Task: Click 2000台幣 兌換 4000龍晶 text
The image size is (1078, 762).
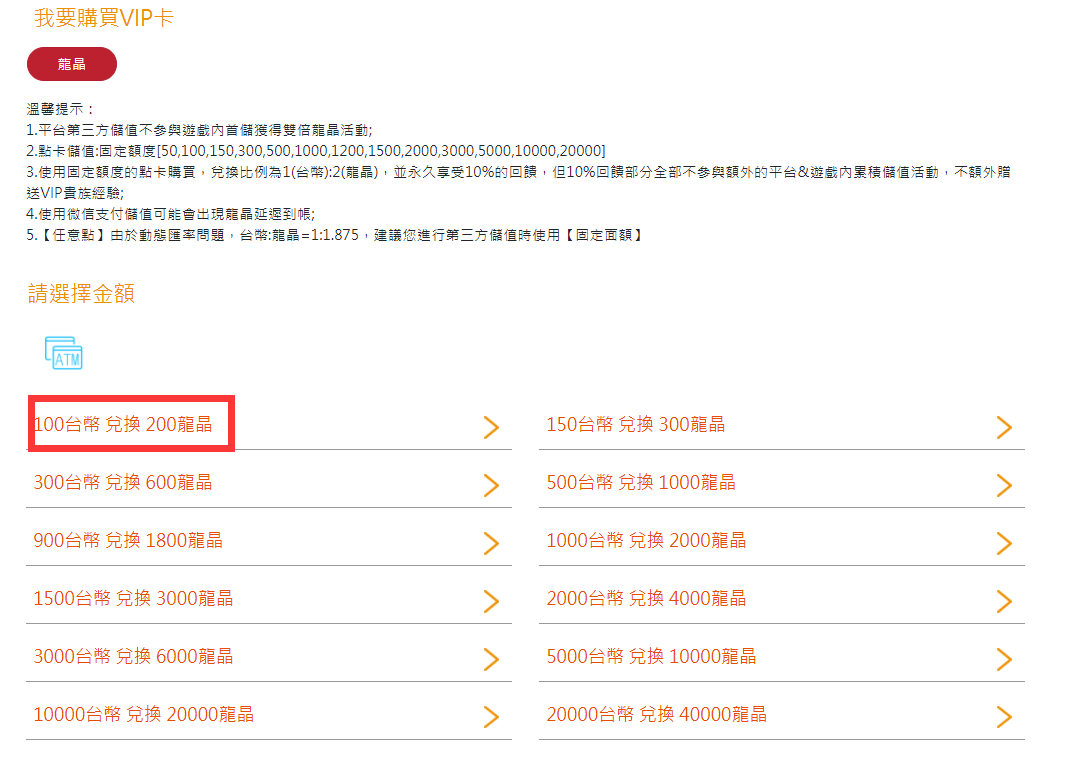Action: tap(646, 598)
